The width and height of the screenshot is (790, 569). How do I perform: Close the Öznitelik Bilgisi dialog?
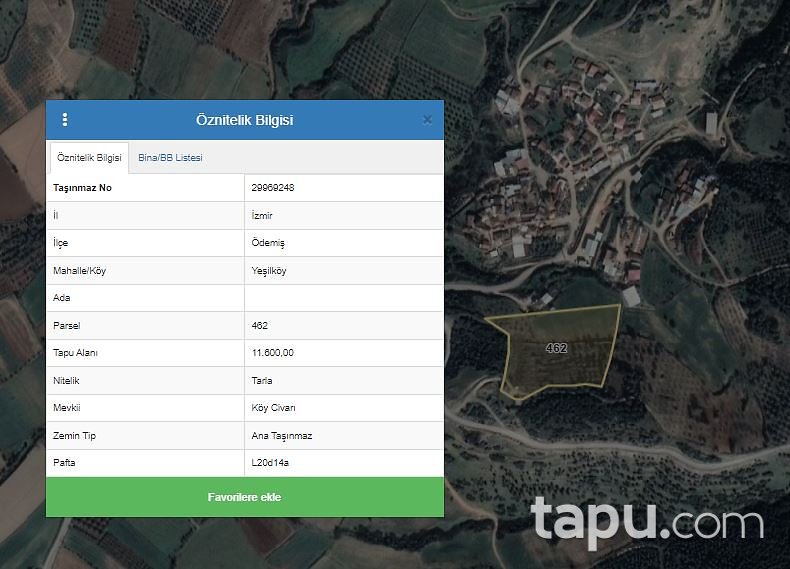[427, 120]
